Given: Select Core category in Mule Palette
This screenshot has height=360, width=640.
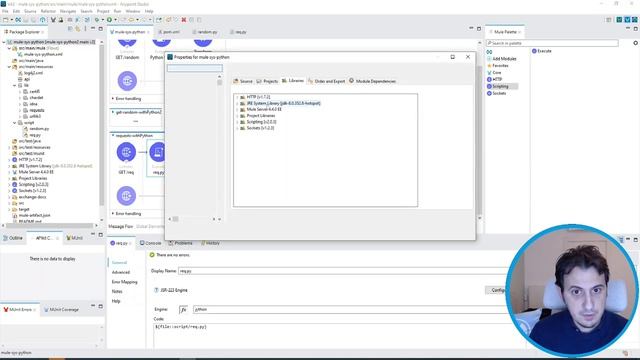Looking at the screenshot, I should click(496, 73).
